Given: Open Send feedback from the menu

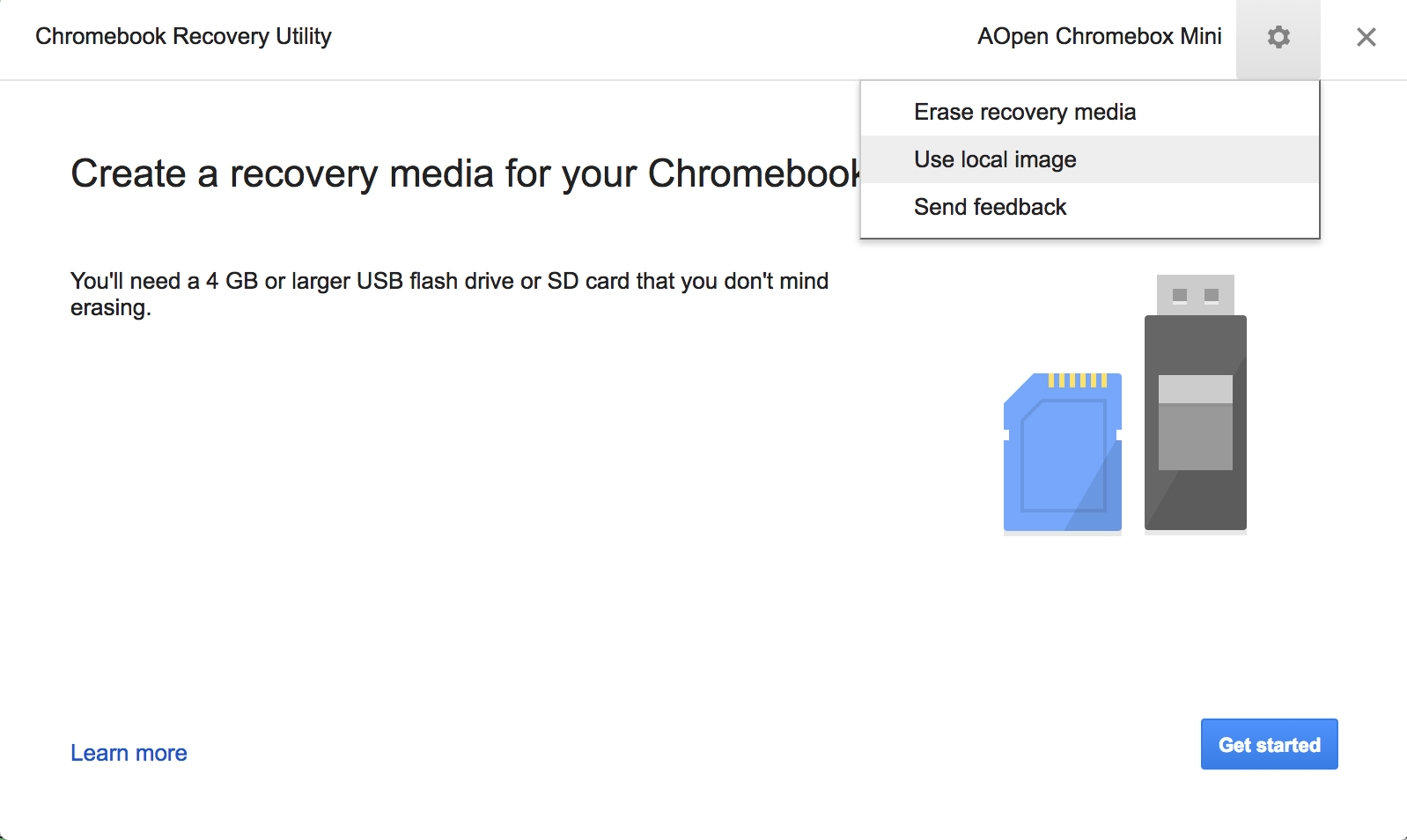Looking at the screenshot, I should (x=990, y=208).
